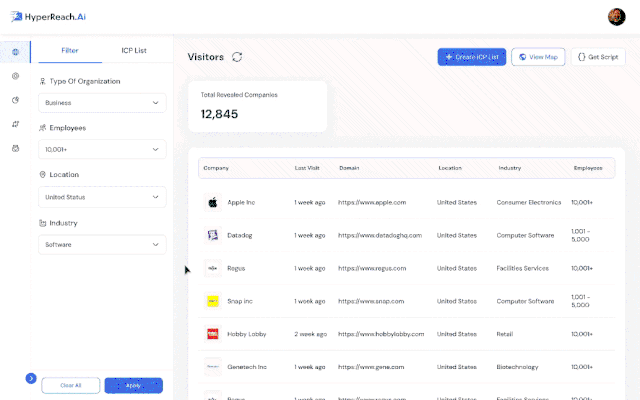The image size is (640, 400).
Task: Open the user profile avatar
Action: tap(616, 16)
